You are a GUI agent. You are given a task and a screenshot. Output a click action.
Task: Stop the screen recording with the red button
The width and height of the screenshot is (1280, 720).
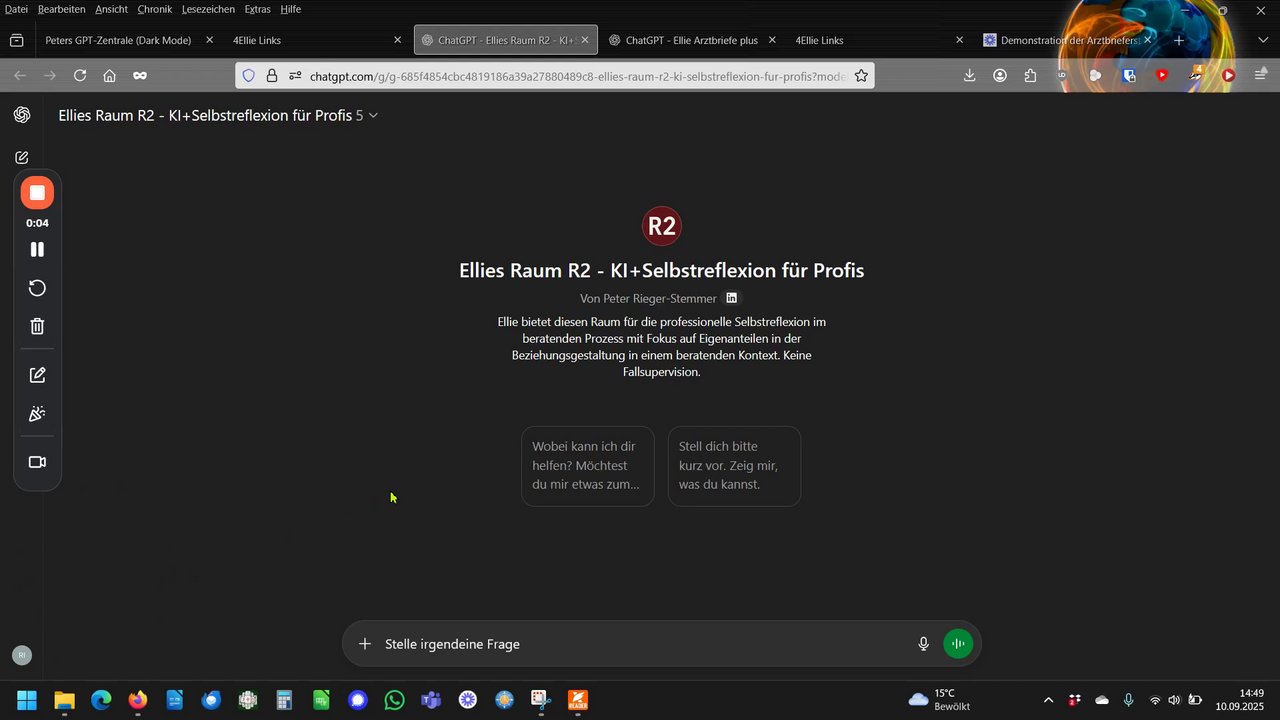(x=37, y=192)
